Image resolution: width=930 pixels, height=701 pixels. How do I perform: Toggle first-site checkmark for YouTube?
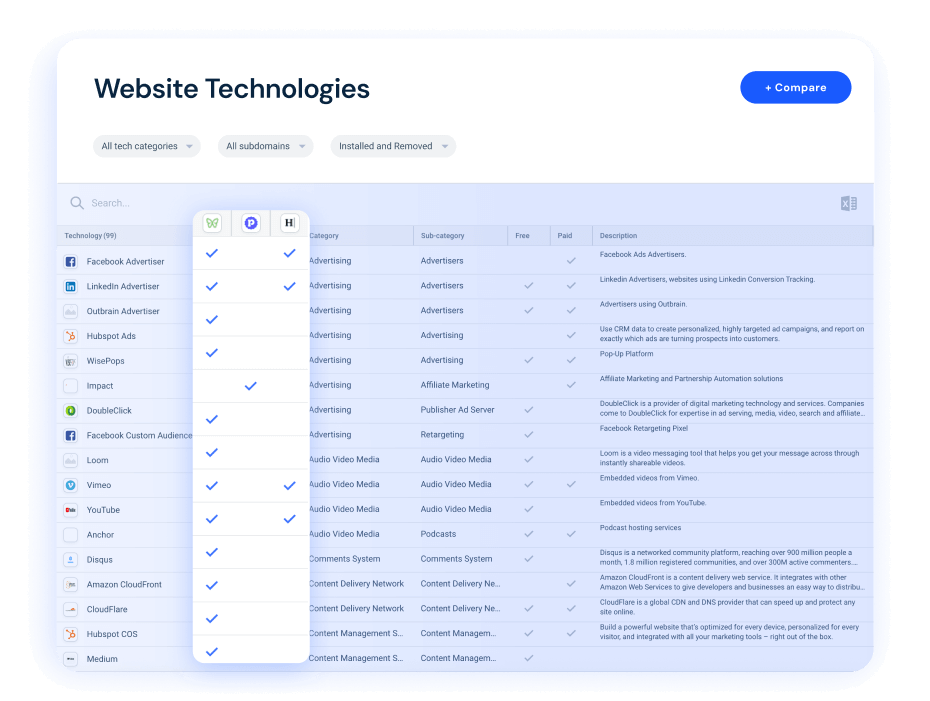212,519
